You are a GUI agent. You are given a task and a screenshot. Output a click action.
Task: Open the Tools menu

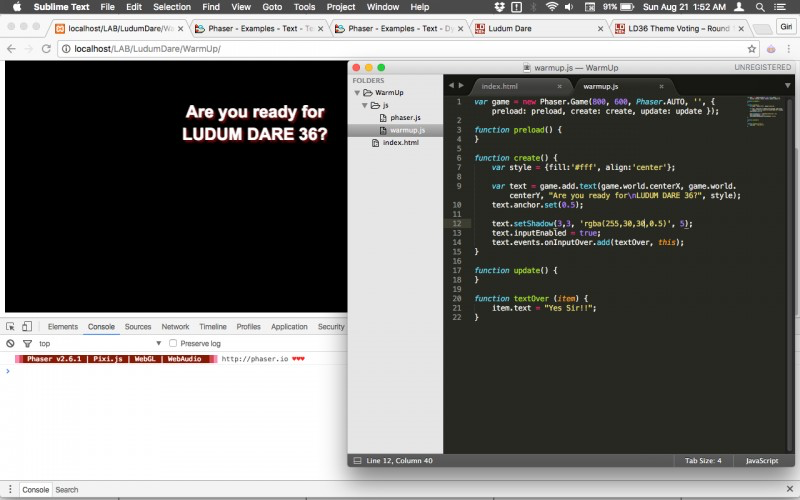click(304, 7)
